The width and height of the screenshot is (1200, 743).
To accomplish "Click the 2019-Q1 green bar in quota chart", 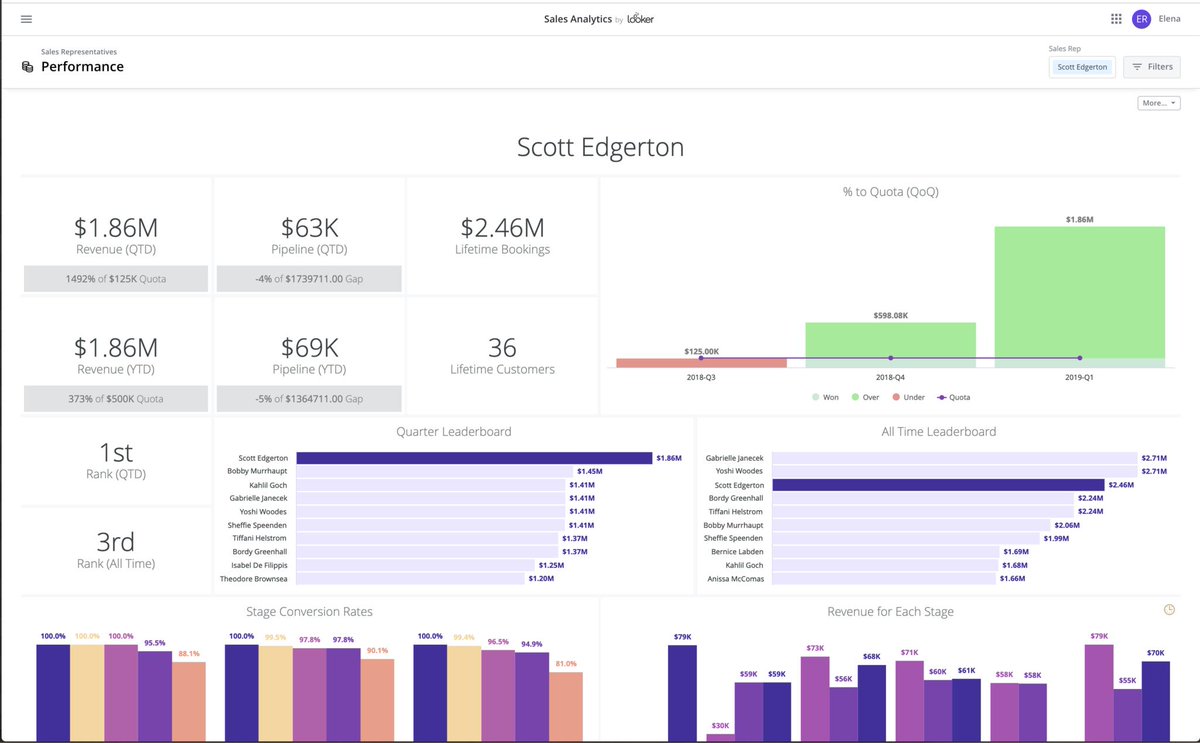I will (1079, 292).
